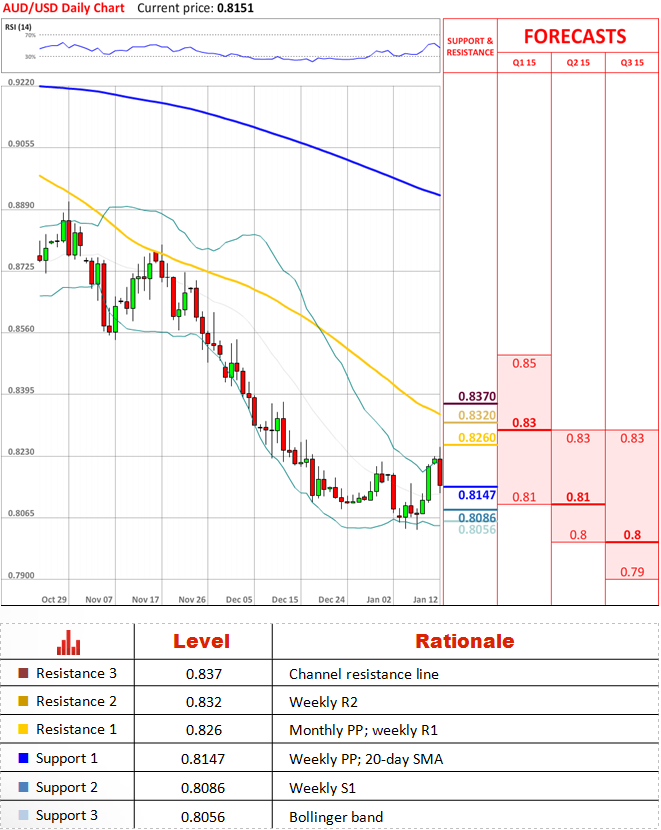
Task: Click the Oct 29 date axis label
Action: point(54,600)
